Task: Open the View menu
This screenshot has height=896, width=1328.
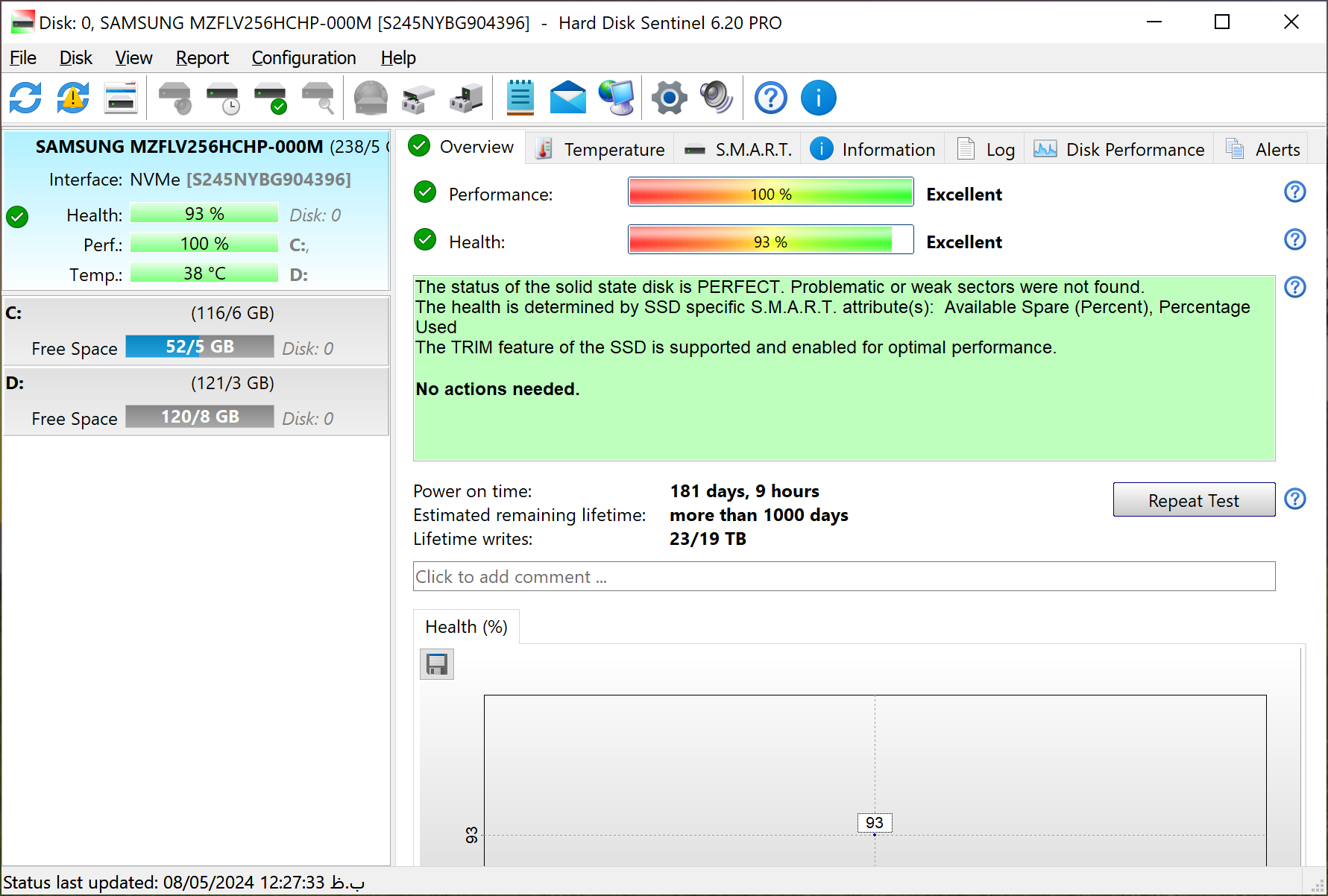Action: [134, 58]
